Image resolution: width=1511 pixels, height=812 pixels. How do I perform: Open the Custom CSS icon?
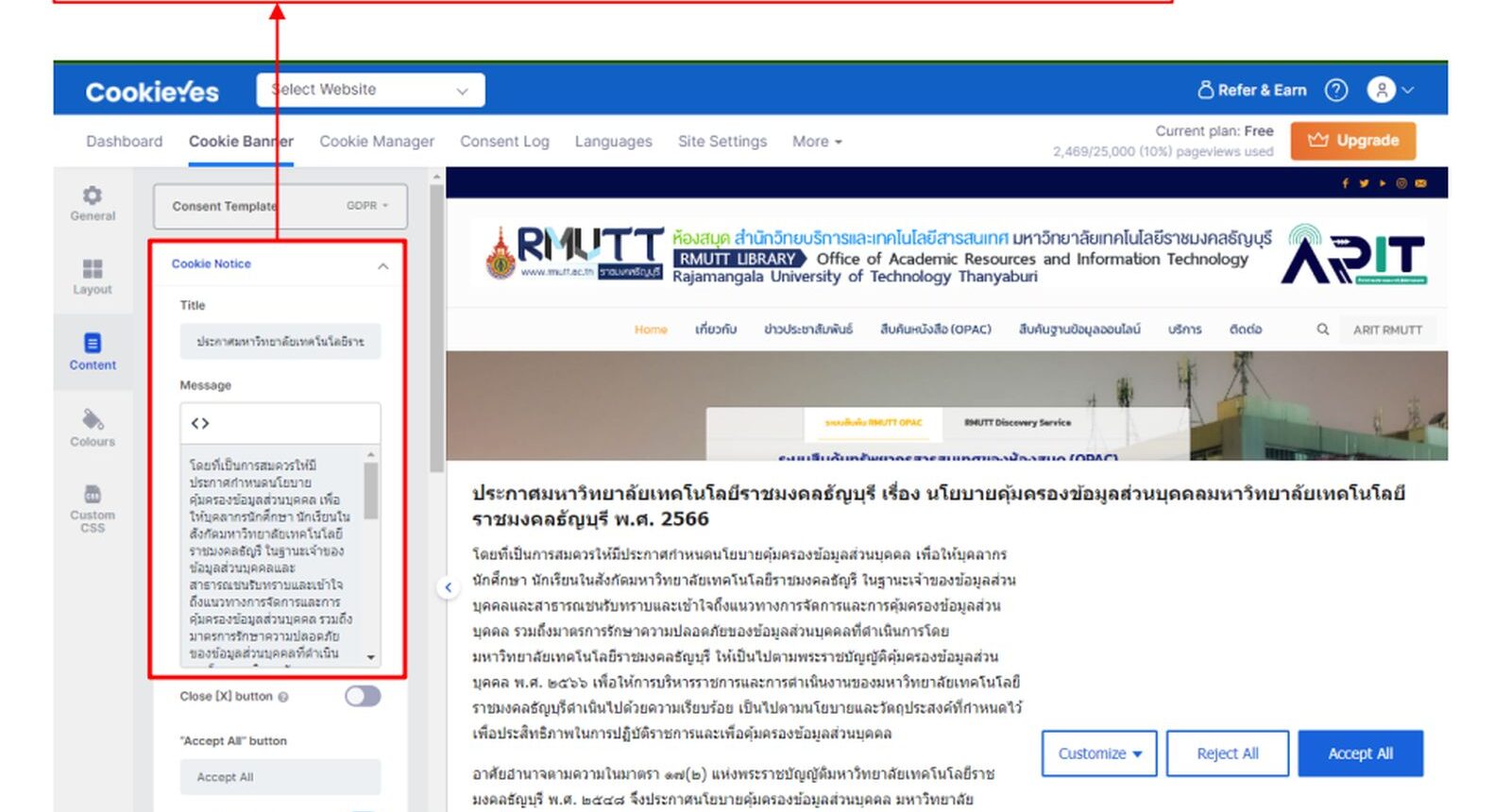(92, 494)
